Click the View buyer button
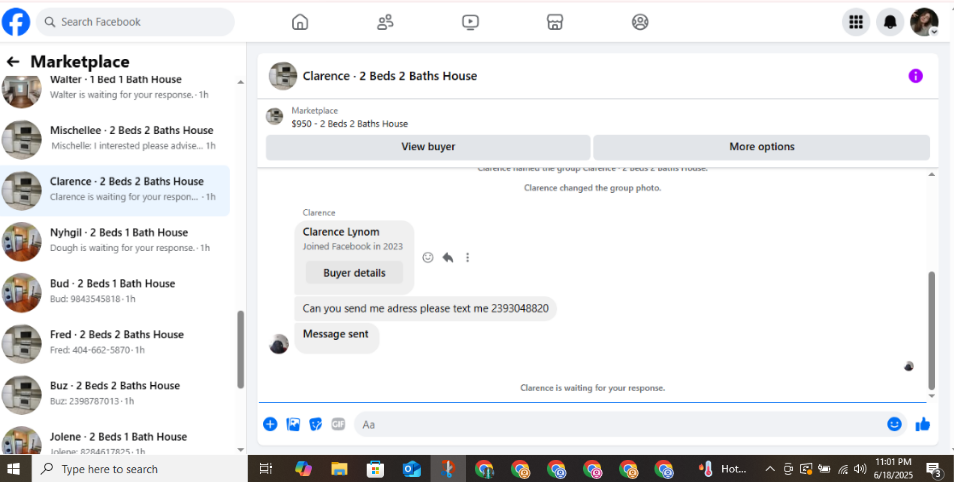954x482 pixels. (x=428, y=147)
